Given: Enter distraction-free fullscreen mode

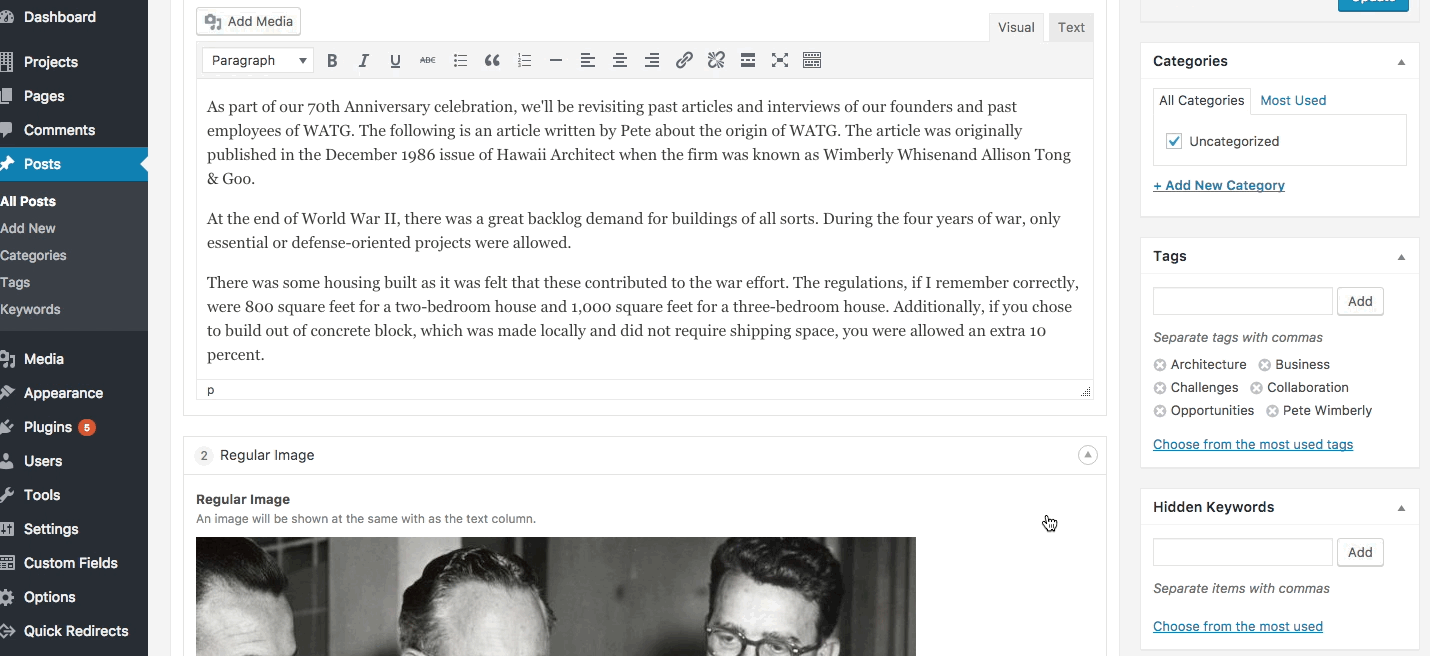Looking at the screenshot, I should 780,61.
